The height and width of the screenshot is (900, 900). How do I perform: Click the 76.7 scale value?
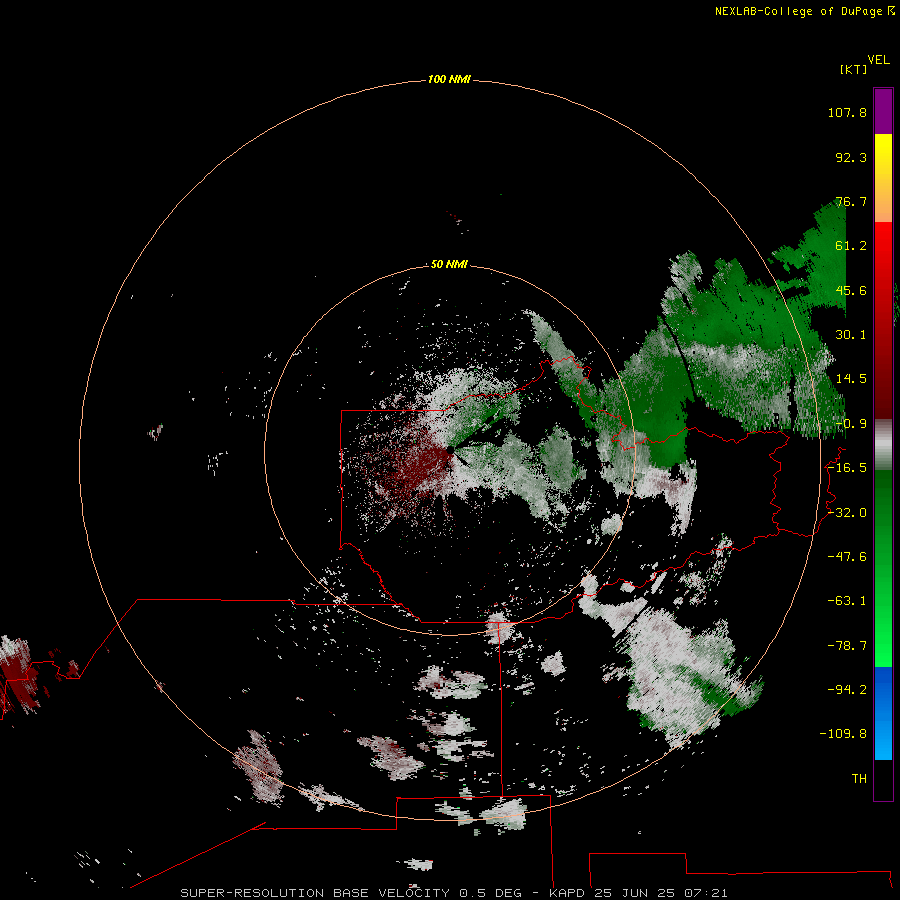(x=851, y=201)
